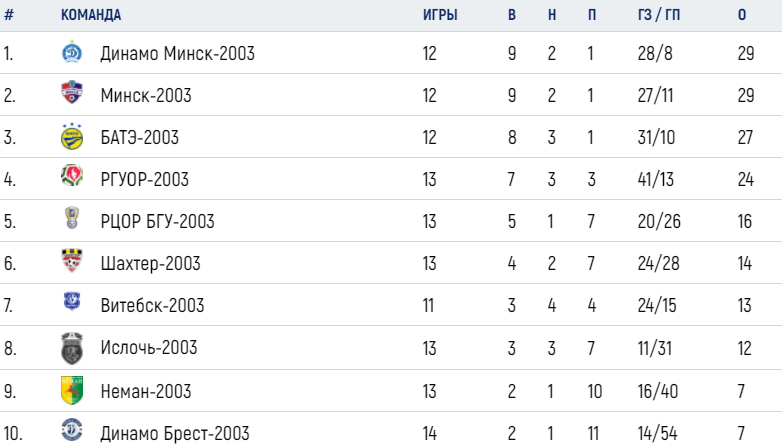Open the Минск-2003 team name link
This screenshot has width=782, height=445.
tap(146, 95)
